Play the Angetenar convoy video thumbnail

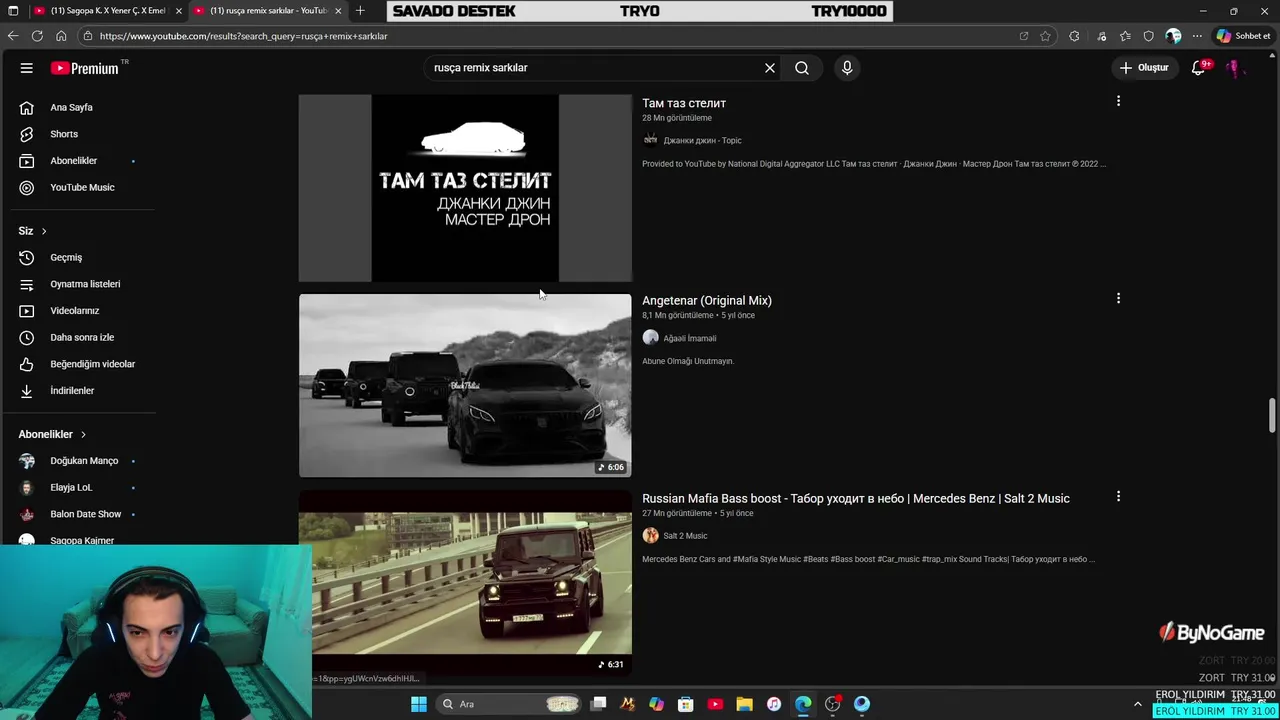[x=465, y=385]
